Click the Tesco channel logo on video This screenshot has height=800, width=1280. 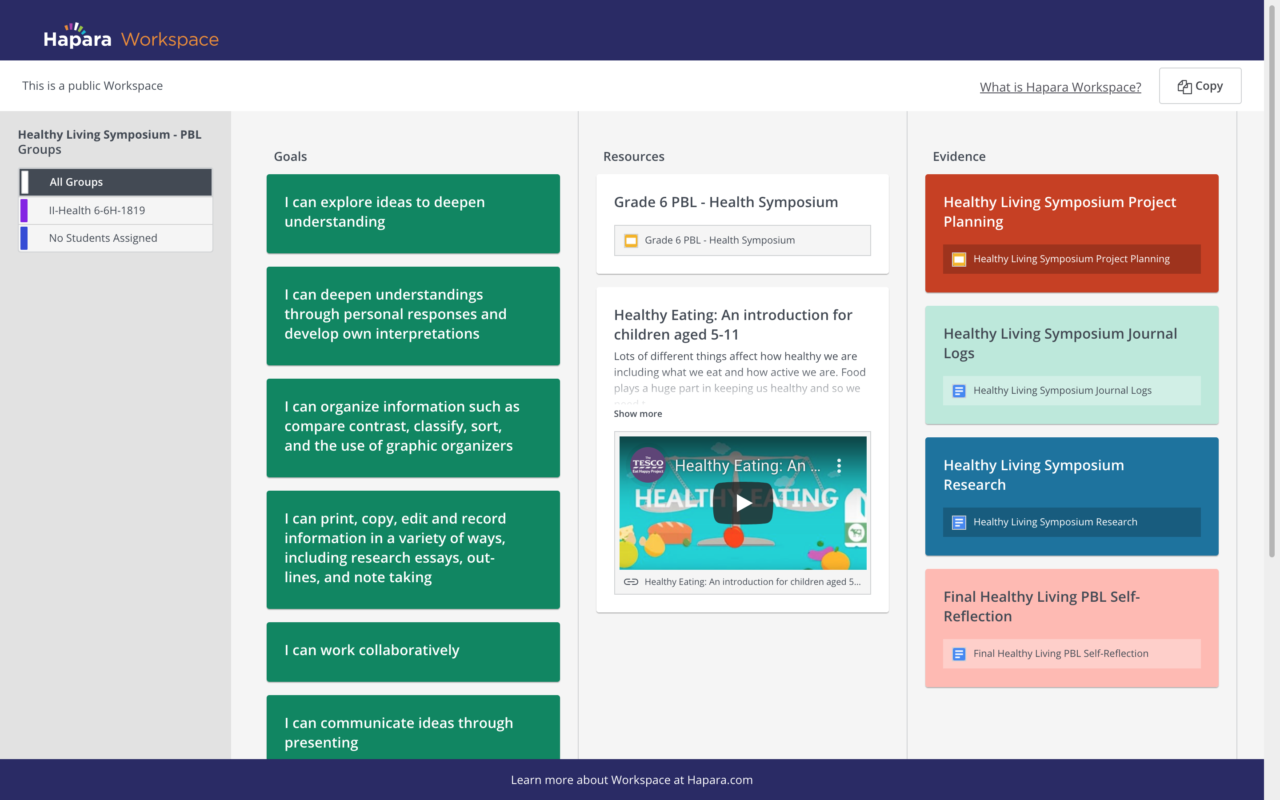pos(648,465)
